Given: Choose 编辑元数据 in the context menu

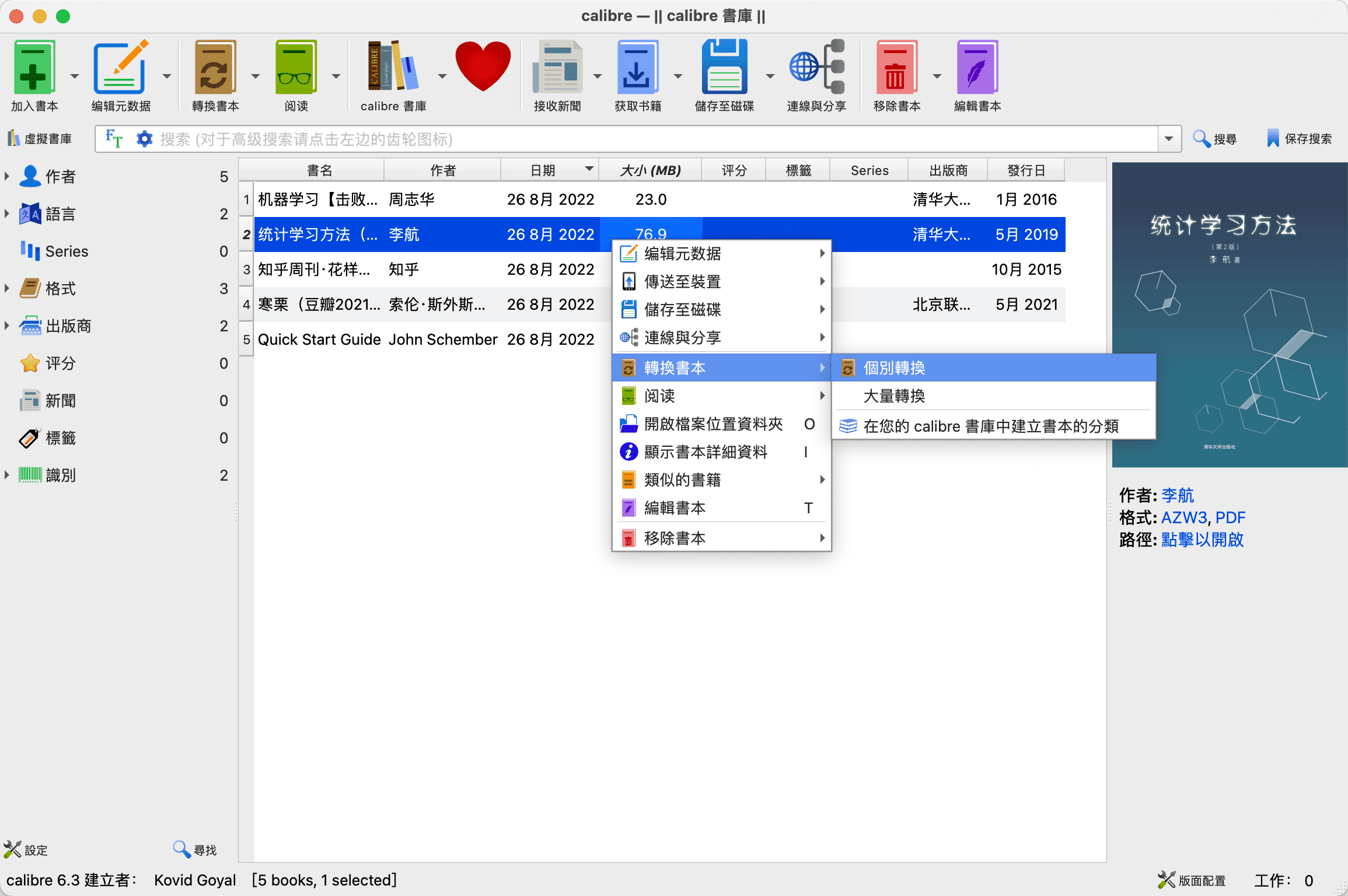Looking at the screenshot, I should click(722, 254).
